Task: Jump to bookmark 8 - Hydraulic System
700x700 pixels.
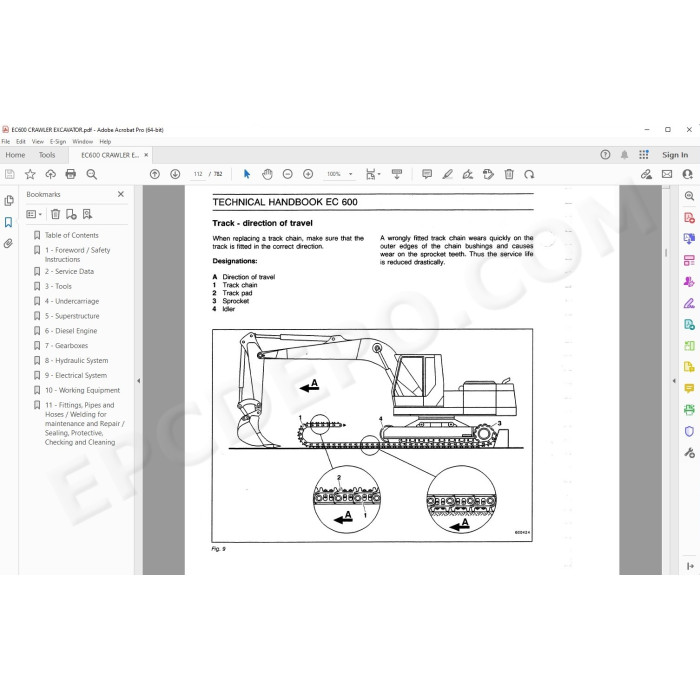Action: 76,361
